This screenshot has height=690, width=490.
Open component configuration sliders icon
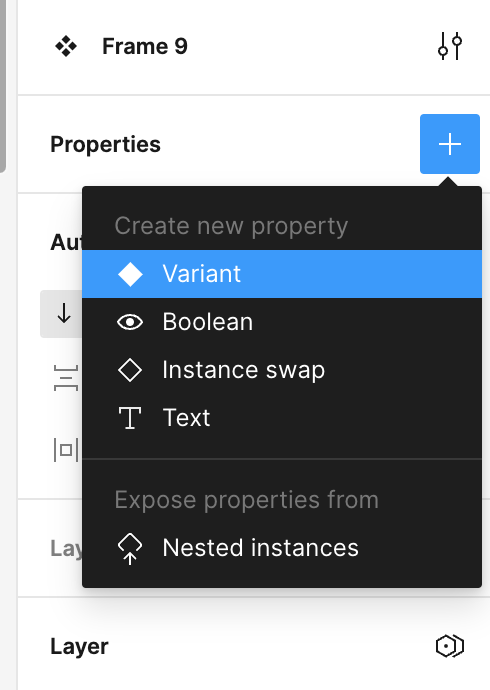coord(450,46)
